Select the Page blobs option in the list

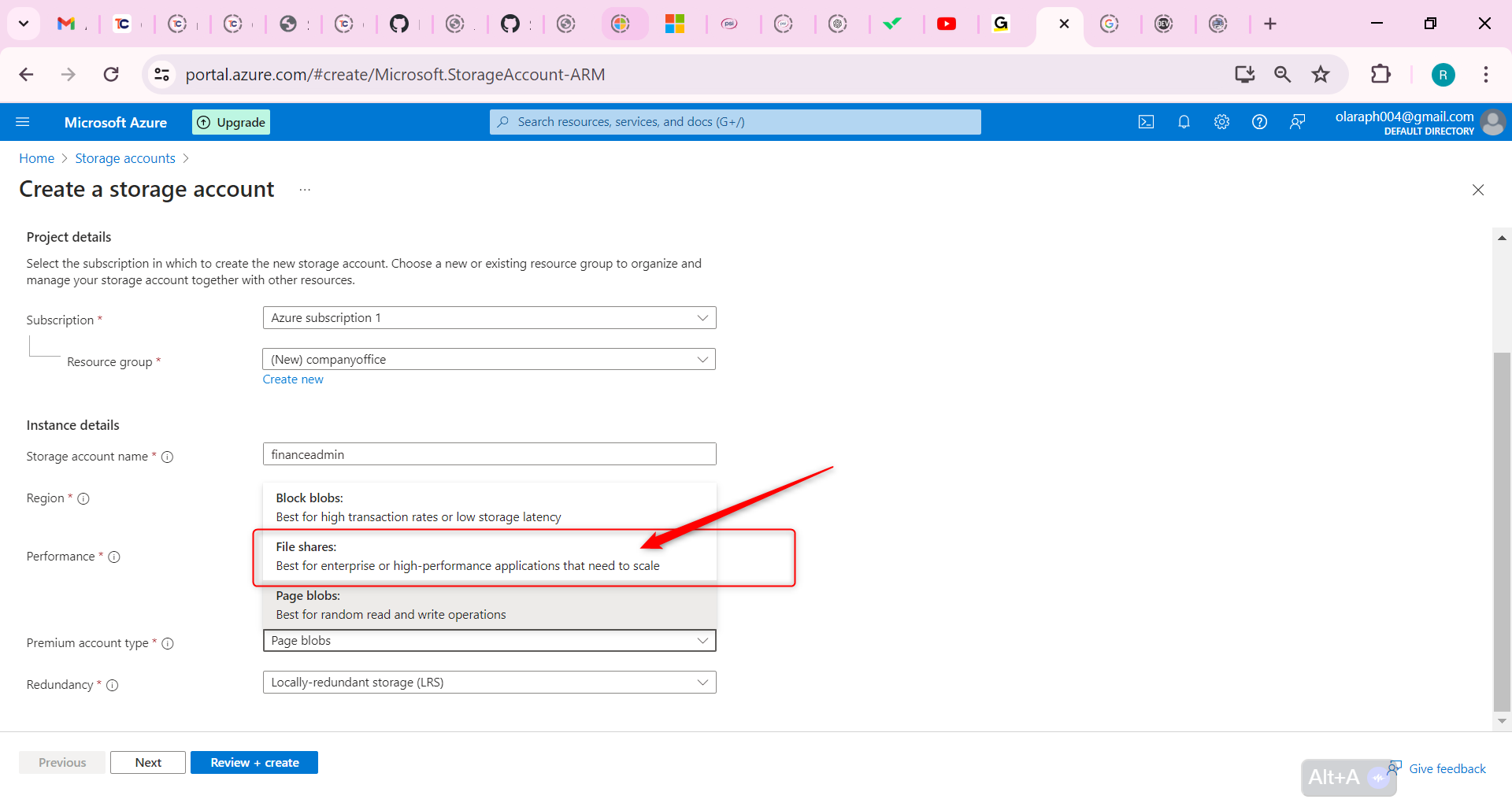tap(489, 605)
